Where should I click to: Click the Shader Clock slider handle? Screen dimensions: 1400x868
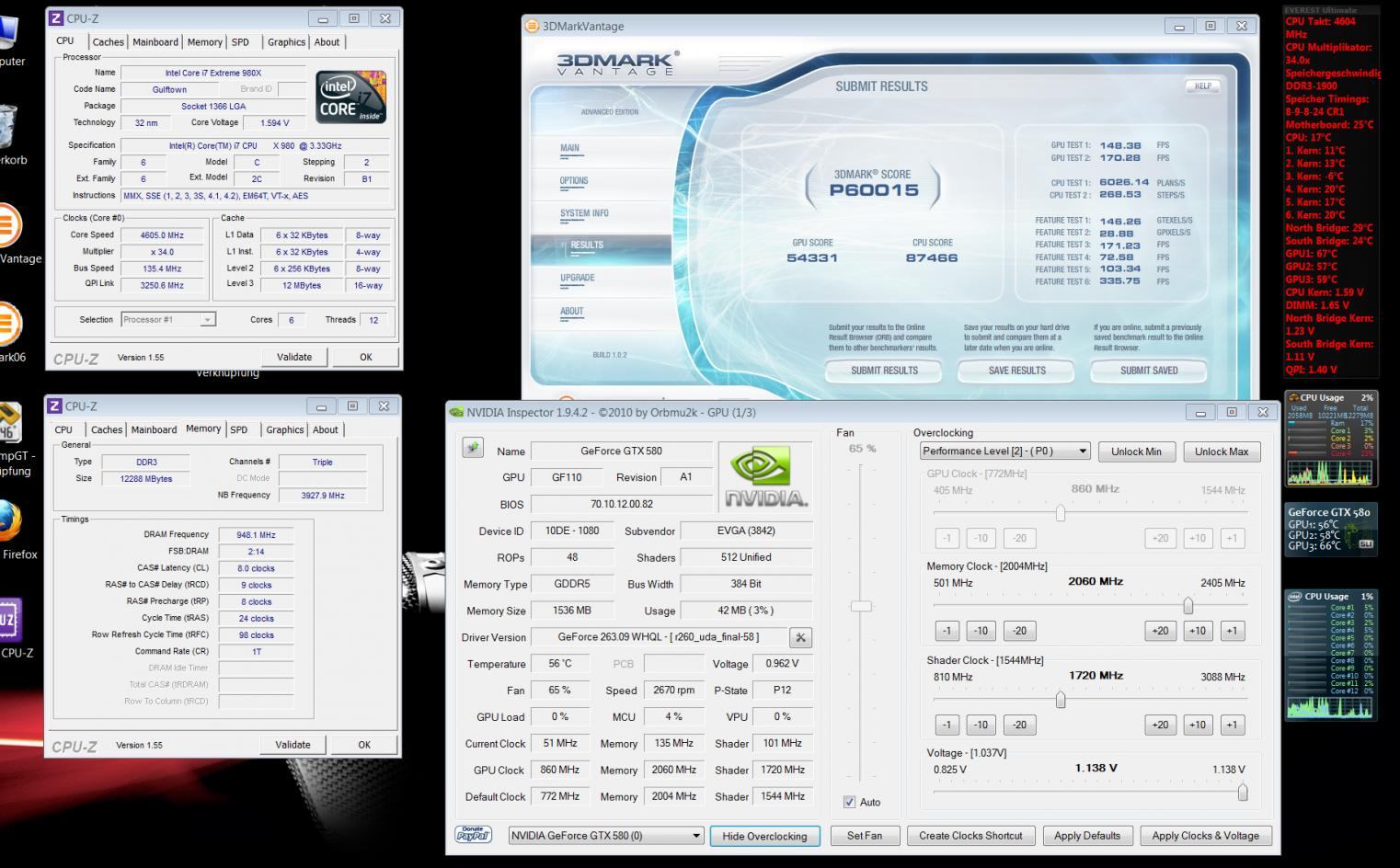coord(1061,699)
